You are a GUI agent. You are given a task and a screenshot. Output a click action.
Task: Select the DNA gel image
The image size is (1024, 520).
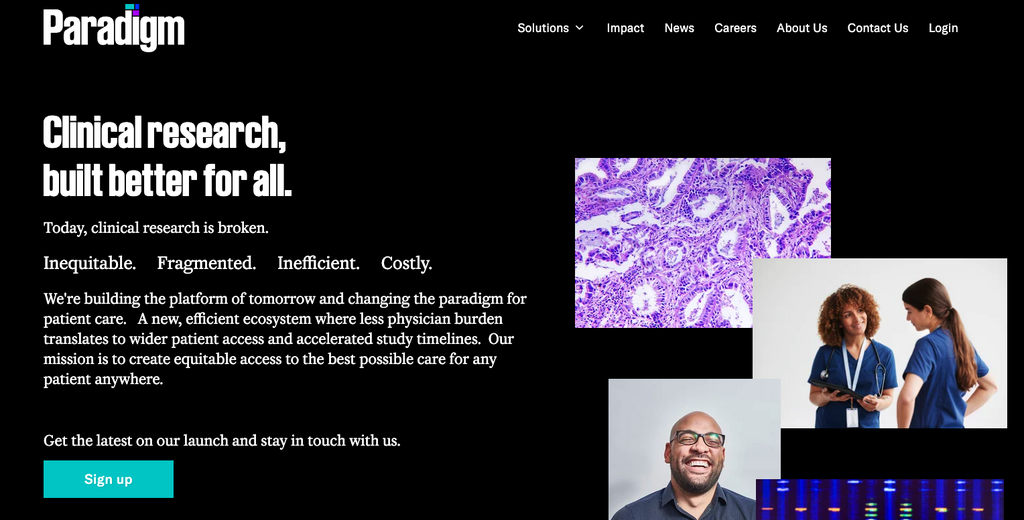tap(880, 500)
